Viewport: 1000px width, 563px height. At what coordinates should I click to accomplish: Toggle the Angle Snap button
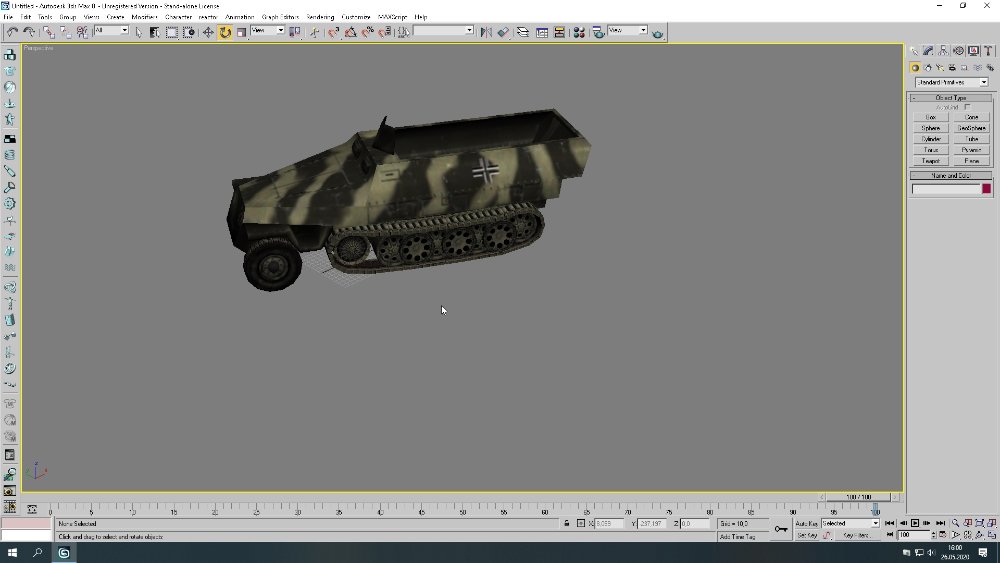tap(351, 32)
